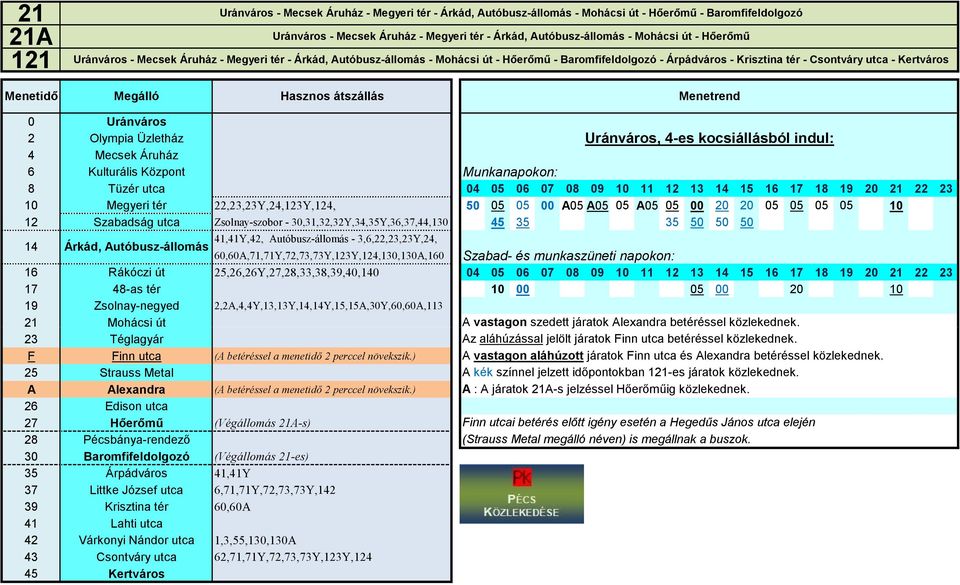The width and height of the screenshot is (960, 585).
Task: Select the Pécsbánya-rendező stop
Action: (136, 439)
